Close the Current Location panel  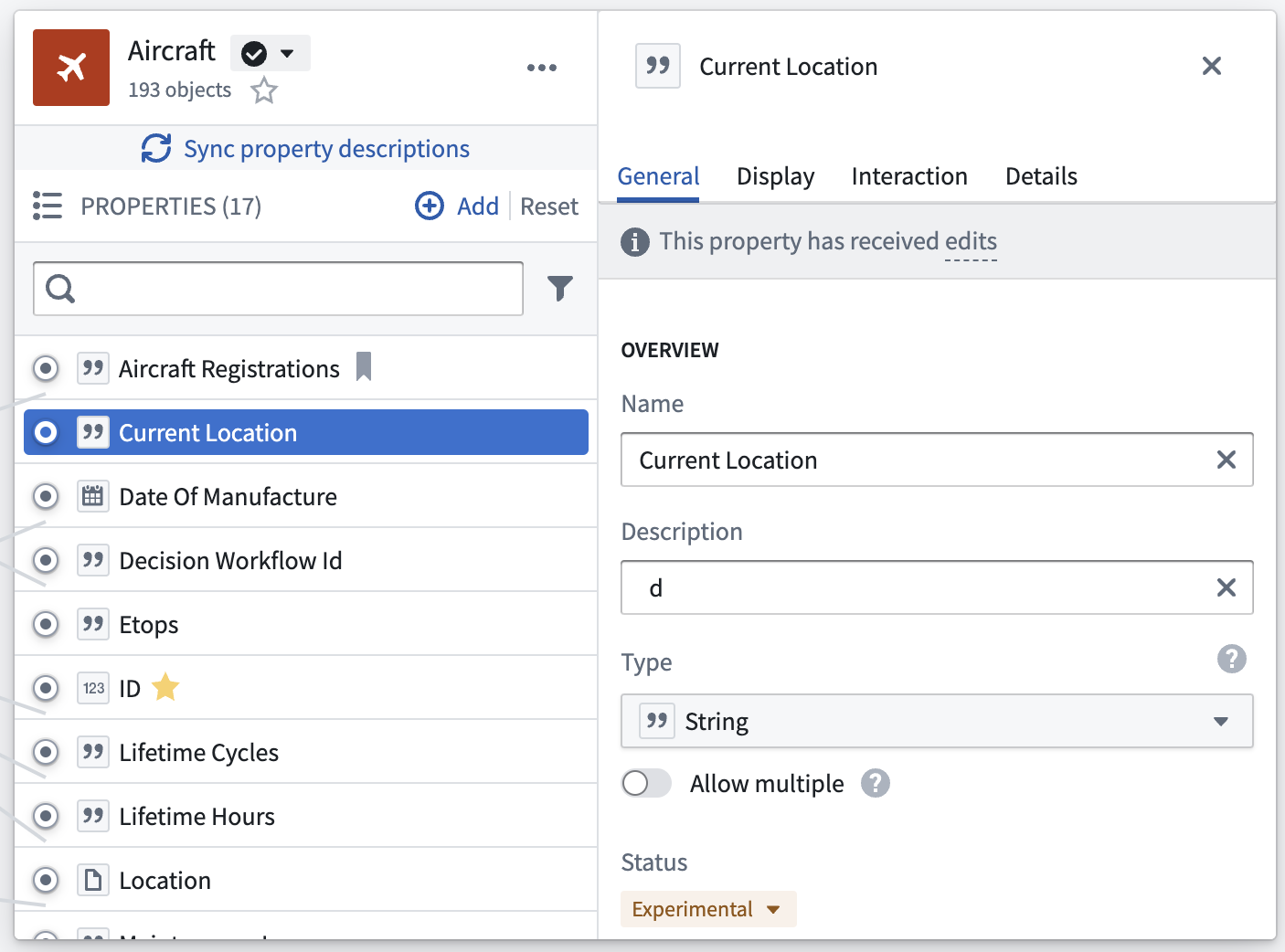tap(1212, 66)
